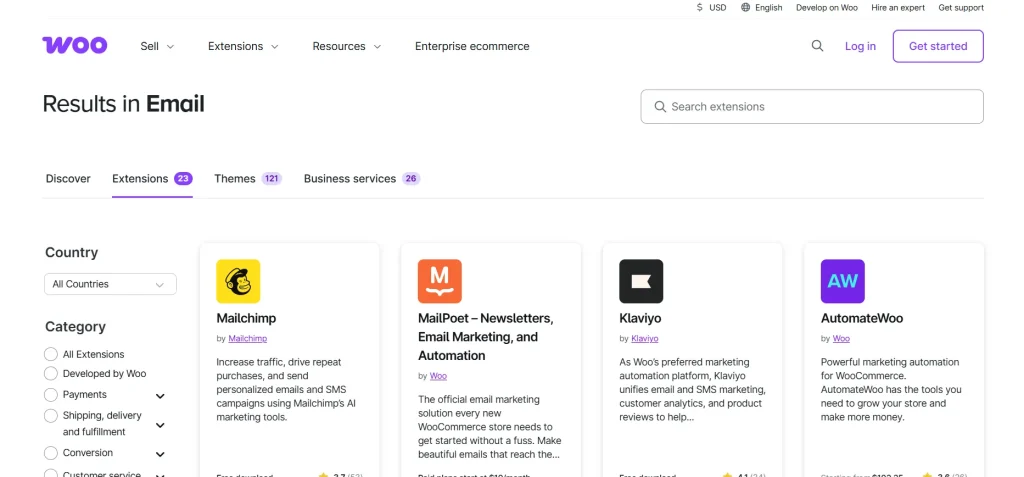Viewport: 1024px width, 477px height.
Task: Select the All Extensions radio button
Action: [51, 354]
